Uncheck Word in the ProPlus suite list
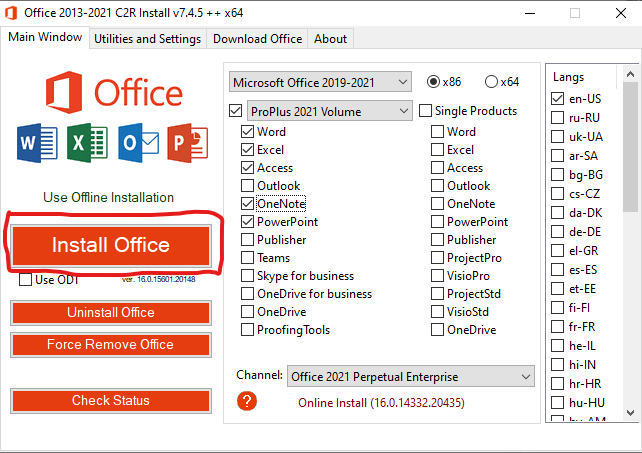The height and width of the screenshot is (453, 642). (247, 131)
